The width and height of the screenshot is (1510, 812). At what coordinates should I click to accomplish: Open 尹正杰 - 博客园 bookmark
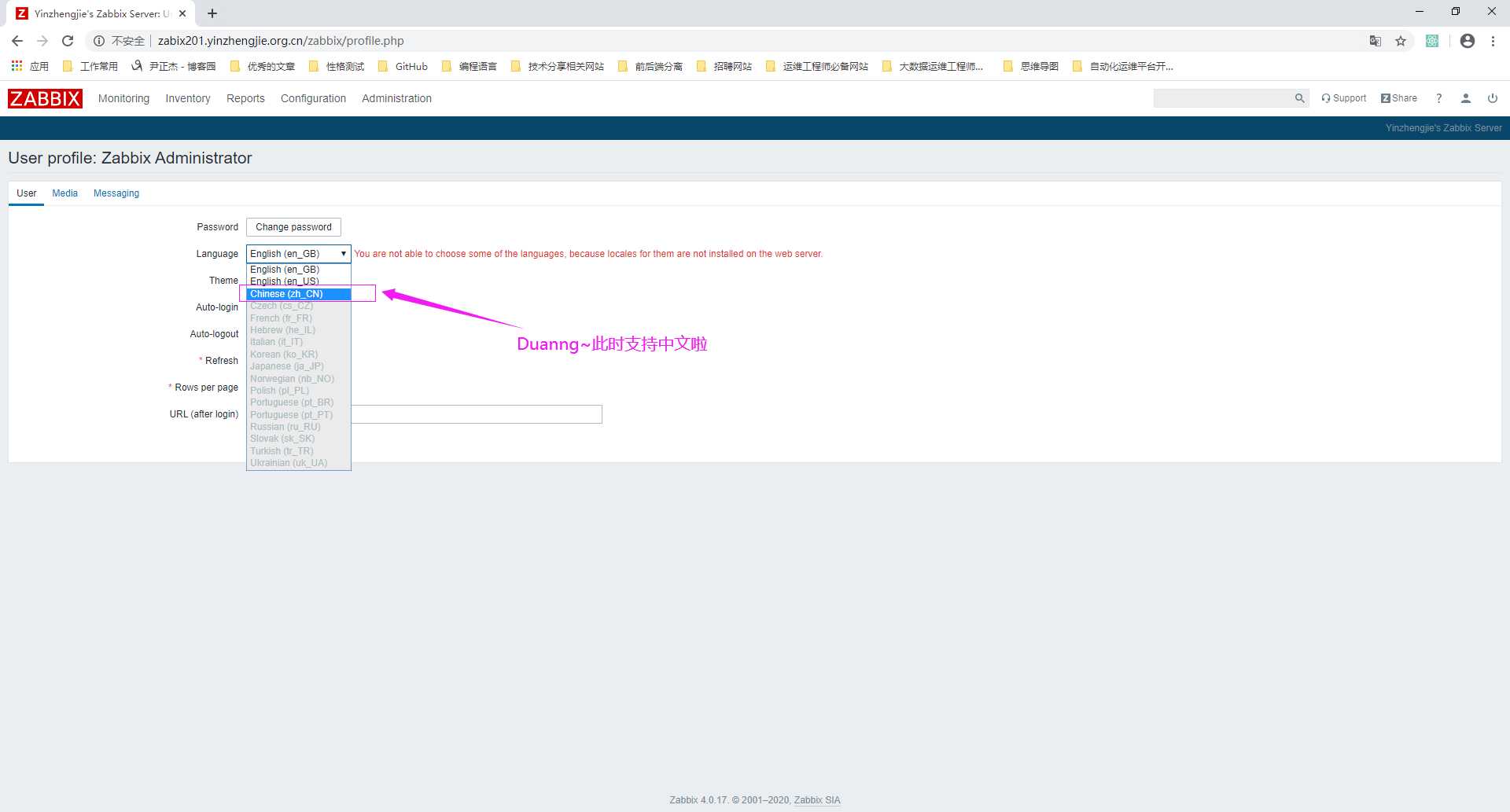click(173, 66)
